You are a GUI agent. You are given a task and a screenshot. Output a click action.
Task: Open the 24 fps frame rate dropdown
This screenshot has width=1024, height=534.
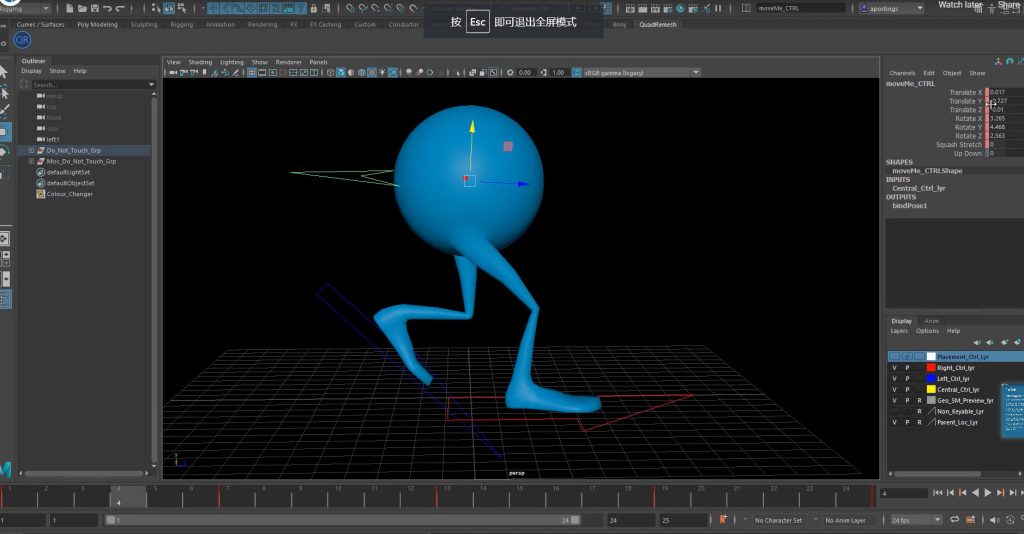916,520
